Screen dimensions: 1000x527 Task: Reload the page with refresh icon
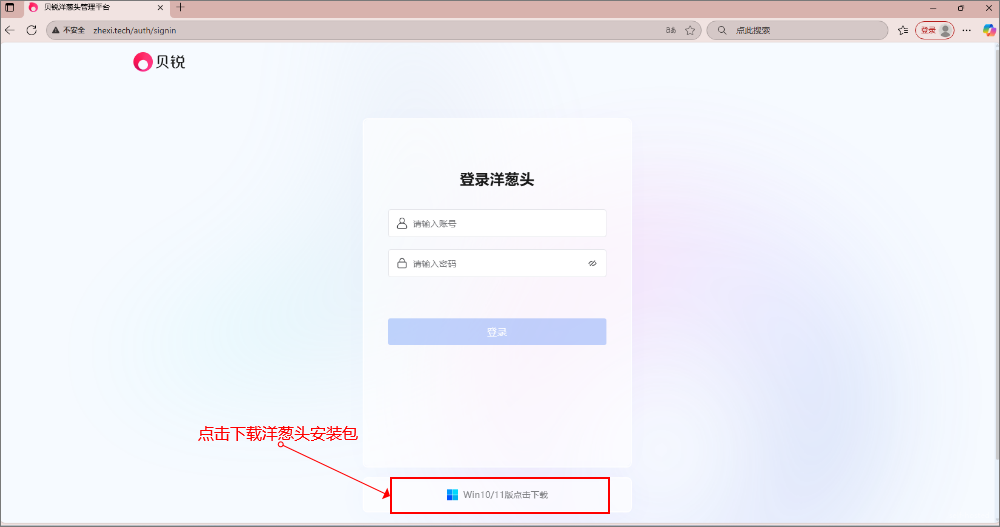[31, 30]
